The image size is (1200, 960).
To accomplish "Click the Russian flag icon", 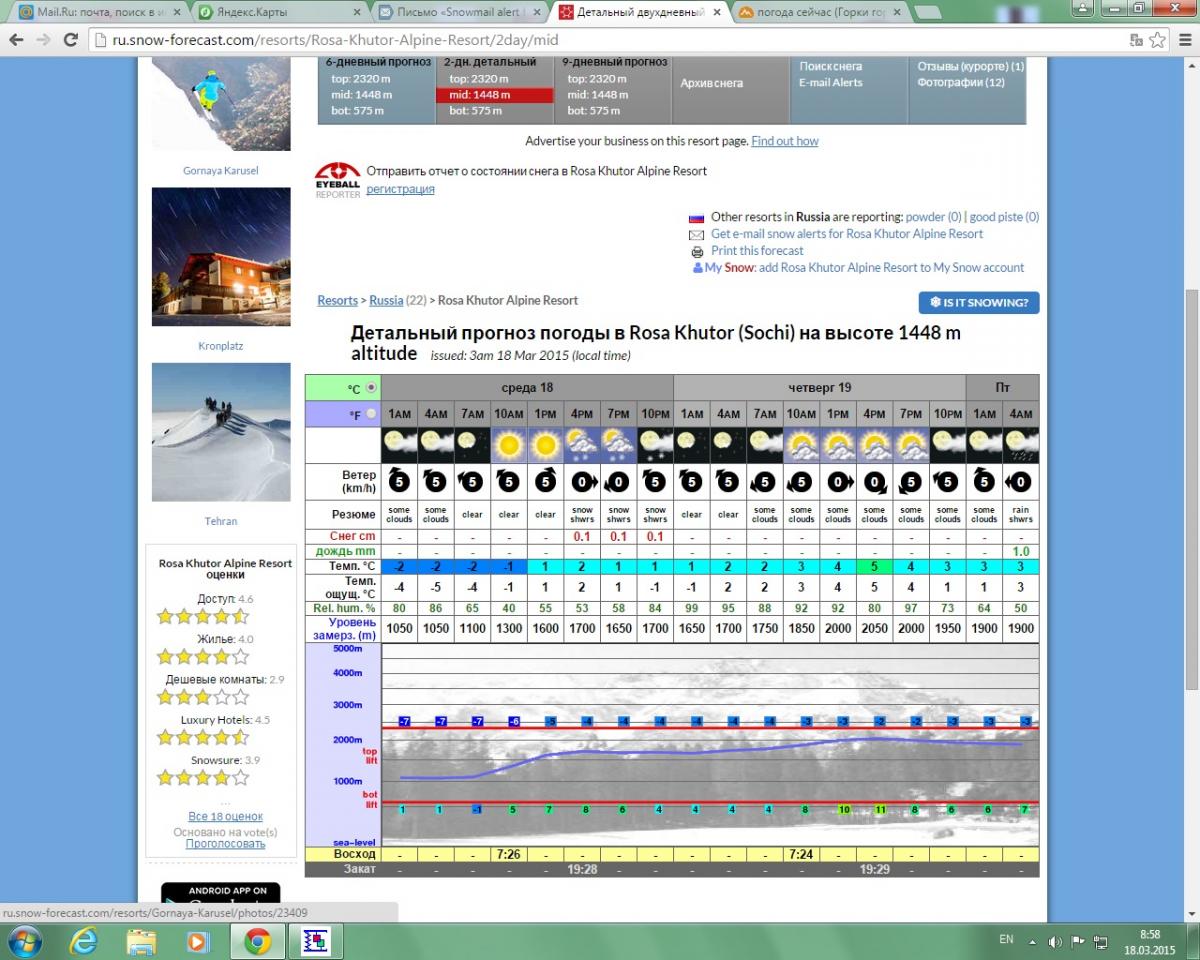I will (696, 218).
